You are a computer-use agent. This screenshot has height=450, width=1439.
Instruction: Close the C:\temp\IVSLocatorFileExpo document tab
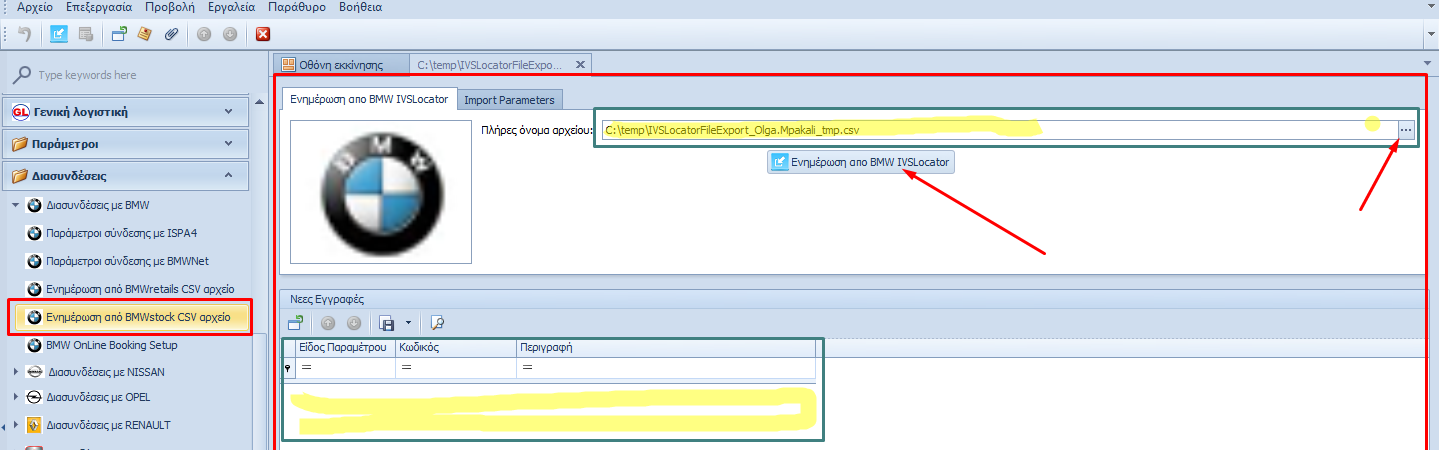577,65
